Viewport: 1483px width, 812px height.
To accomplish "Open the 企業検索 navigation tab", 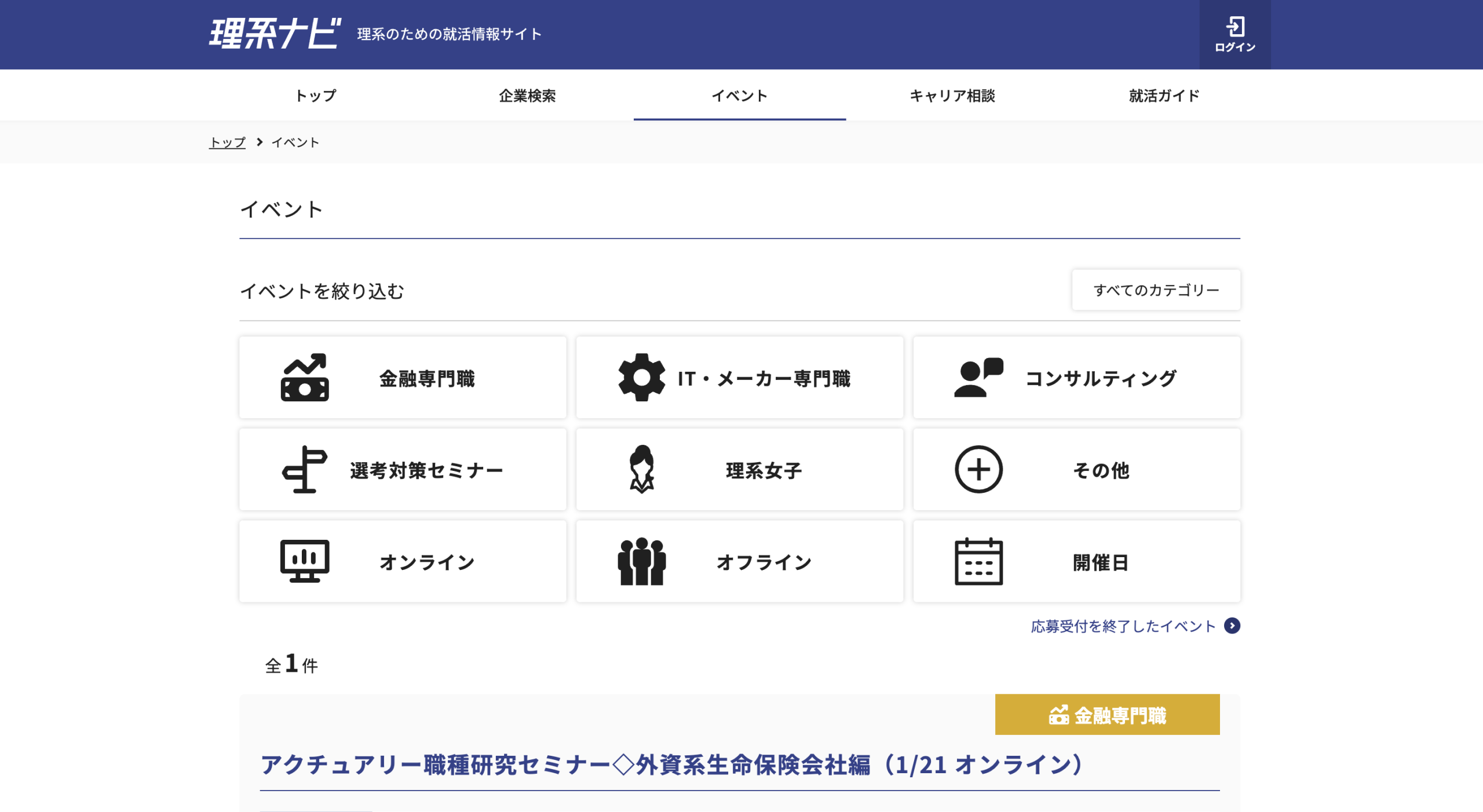I will click(527, 96).
